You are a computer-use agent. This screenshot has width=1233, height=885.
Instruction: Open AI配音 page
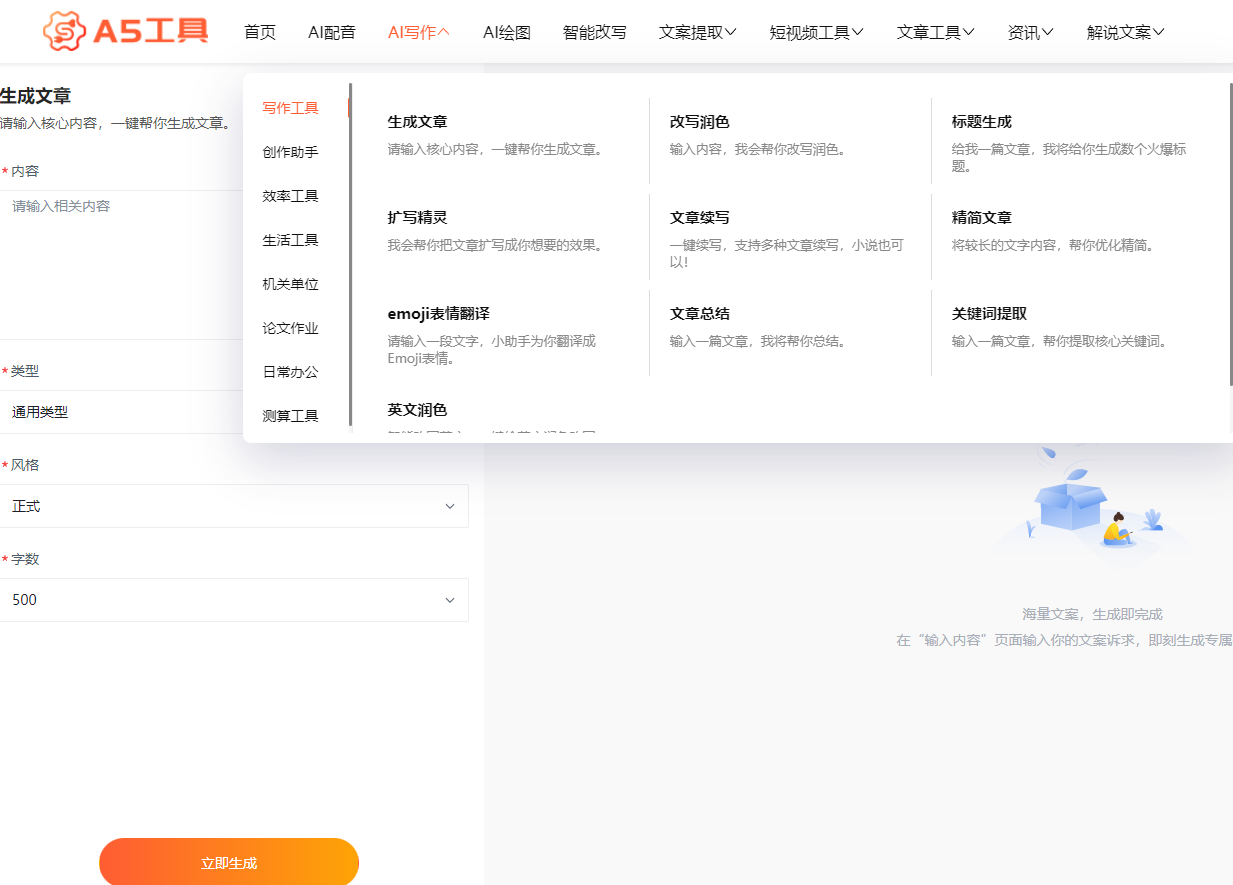click(332, 32)
